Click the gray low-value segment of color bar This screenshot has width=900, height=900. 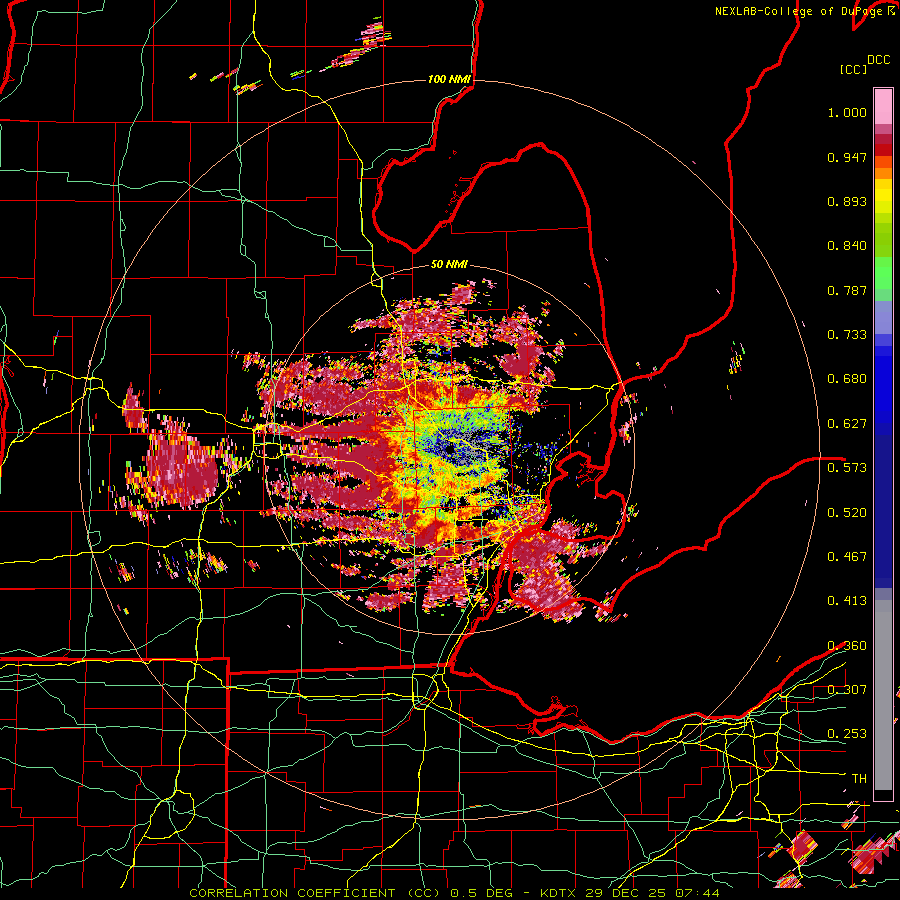pos(883,695)
